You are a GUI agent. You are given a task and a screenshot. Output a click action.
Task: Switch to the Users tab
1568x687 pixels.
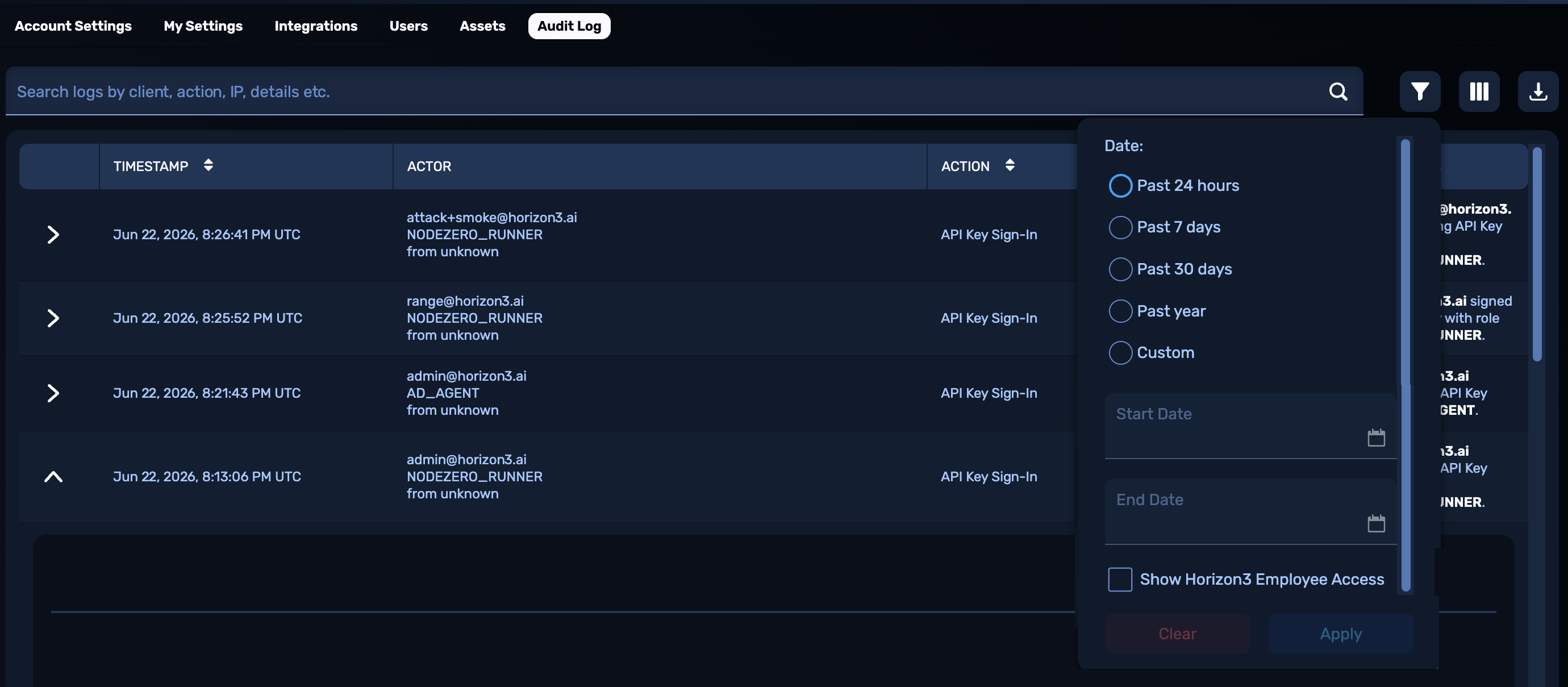(x=408, y=26)
